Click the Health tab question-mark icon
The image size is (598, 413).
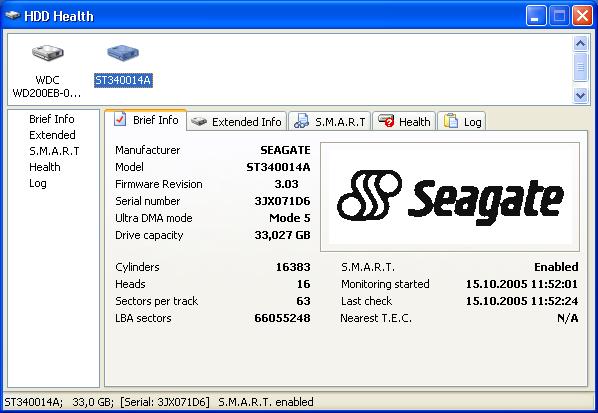coord(386,121)
